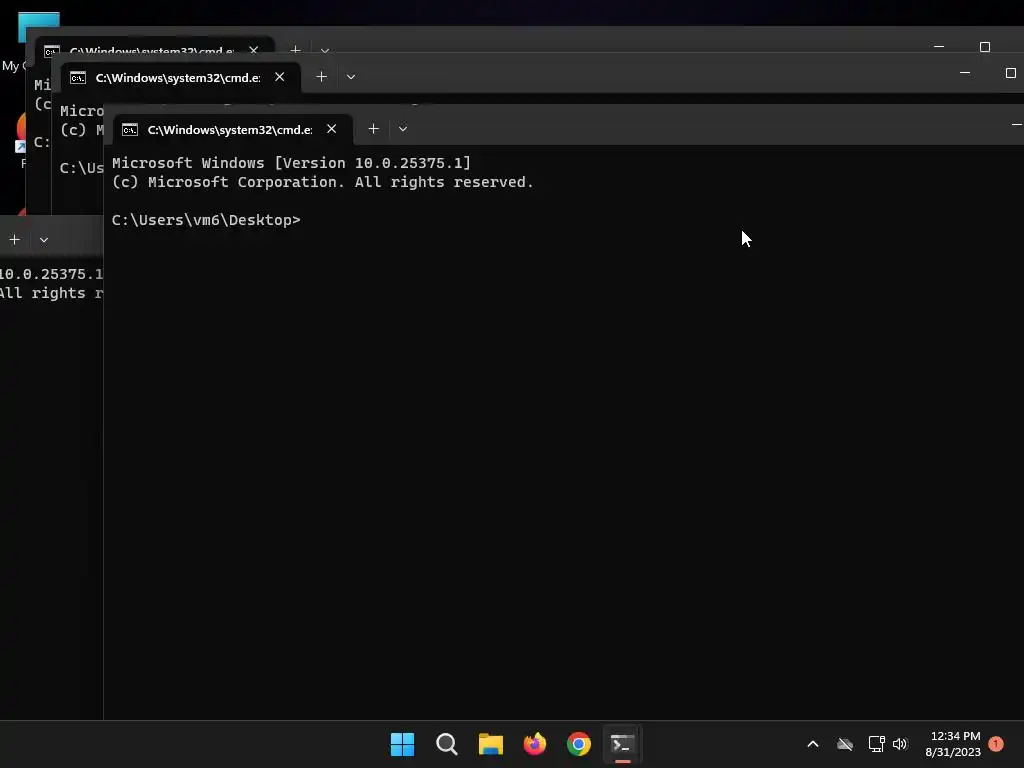Add a new tab in middle terminal window
Viewport: 1024px width, 768px height.
click(321, 77)
